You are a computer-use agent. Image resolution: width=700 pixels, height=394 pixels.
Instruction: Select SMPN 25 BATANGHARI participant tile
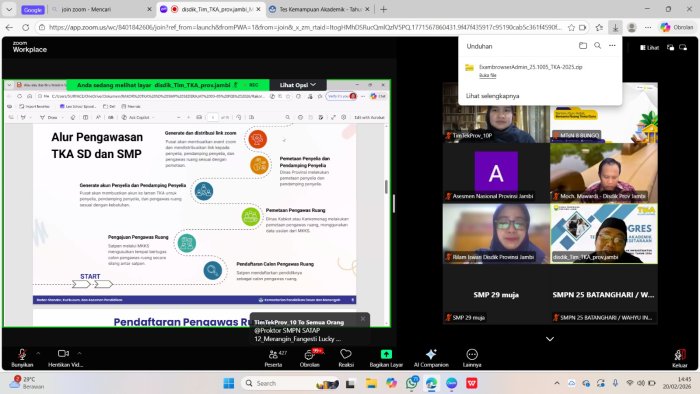604,294
